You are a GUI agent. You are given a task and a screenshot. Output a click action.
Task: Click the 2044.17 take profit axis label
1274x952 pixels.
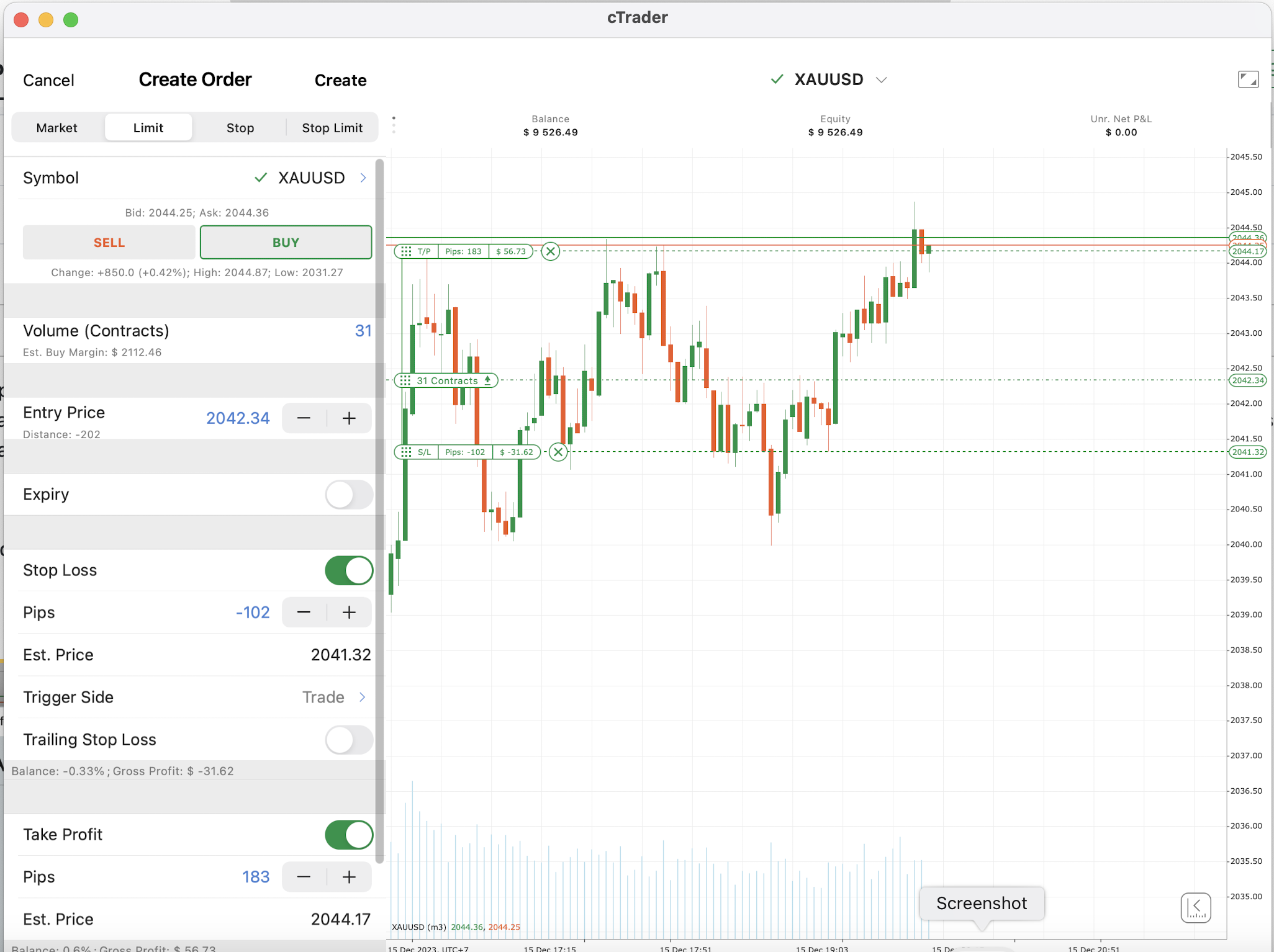click(1248, 251)
